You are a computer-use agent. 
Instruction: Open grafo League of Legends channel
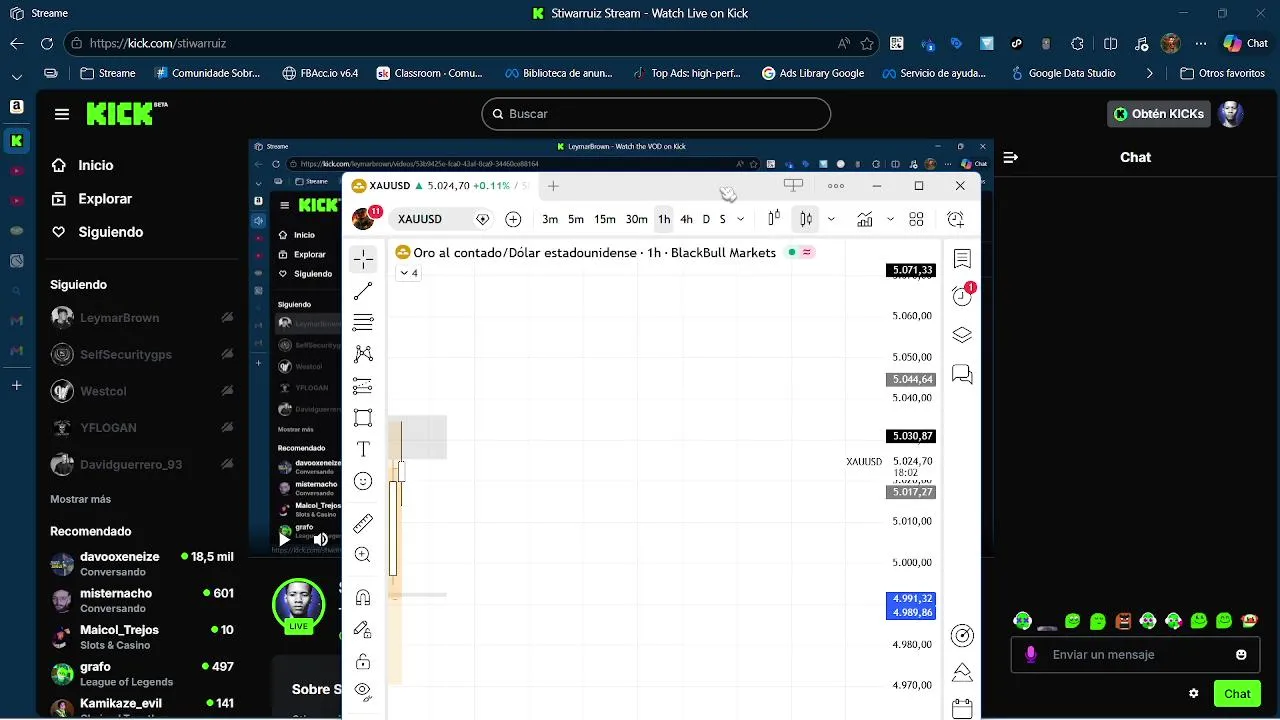(x=142, y=674)
